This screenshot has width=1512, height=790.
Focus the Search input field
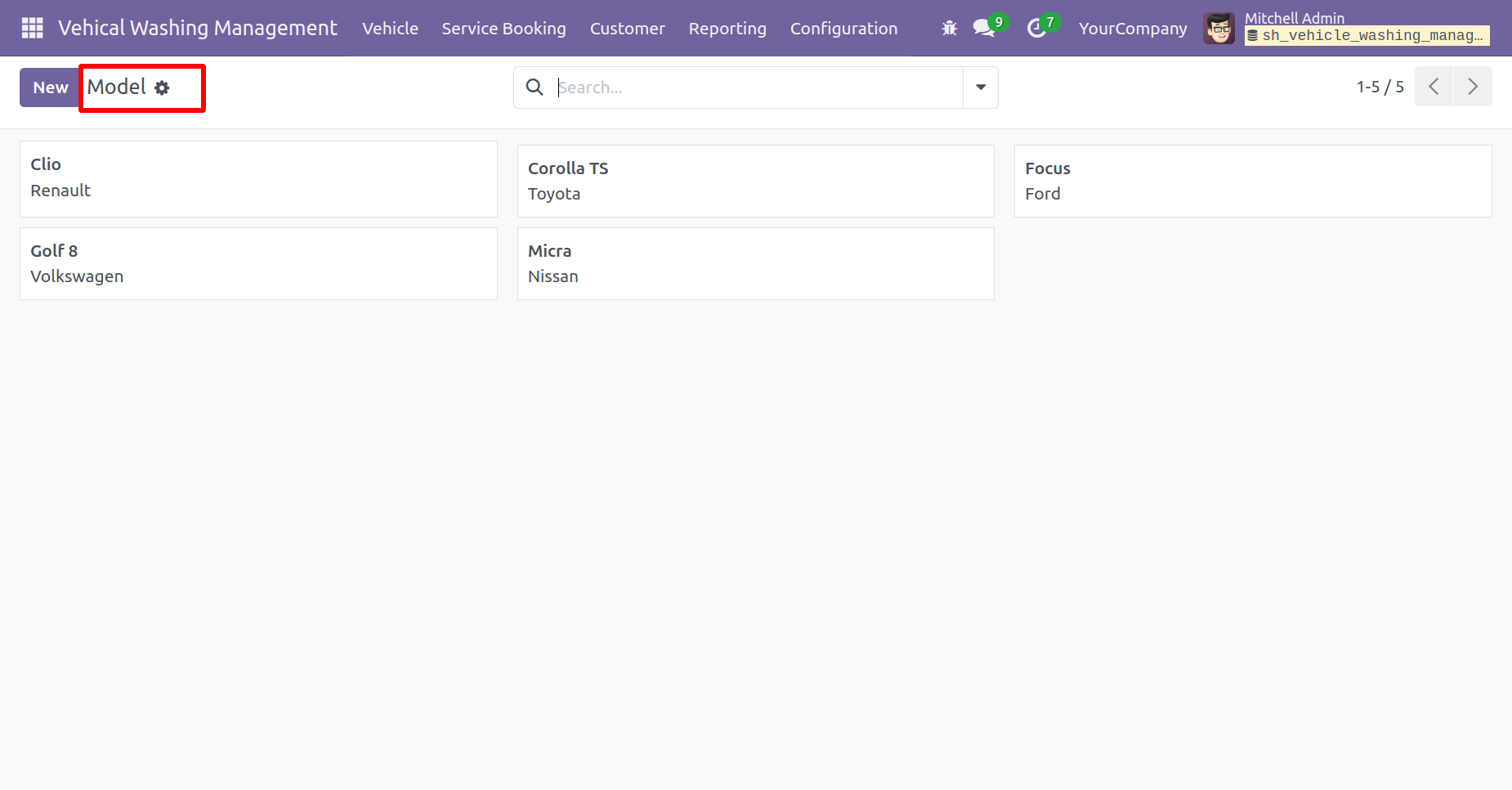coord(758,88)
